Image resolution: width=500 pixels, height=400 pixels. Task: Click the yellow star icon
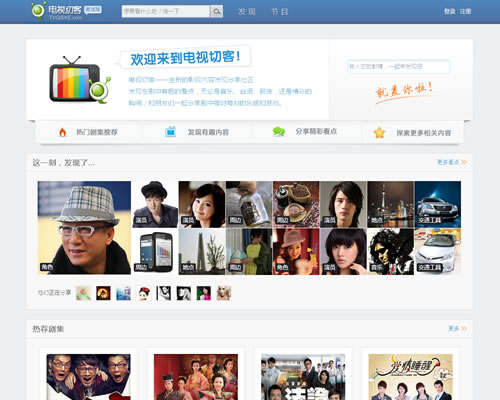coord(379,133)
